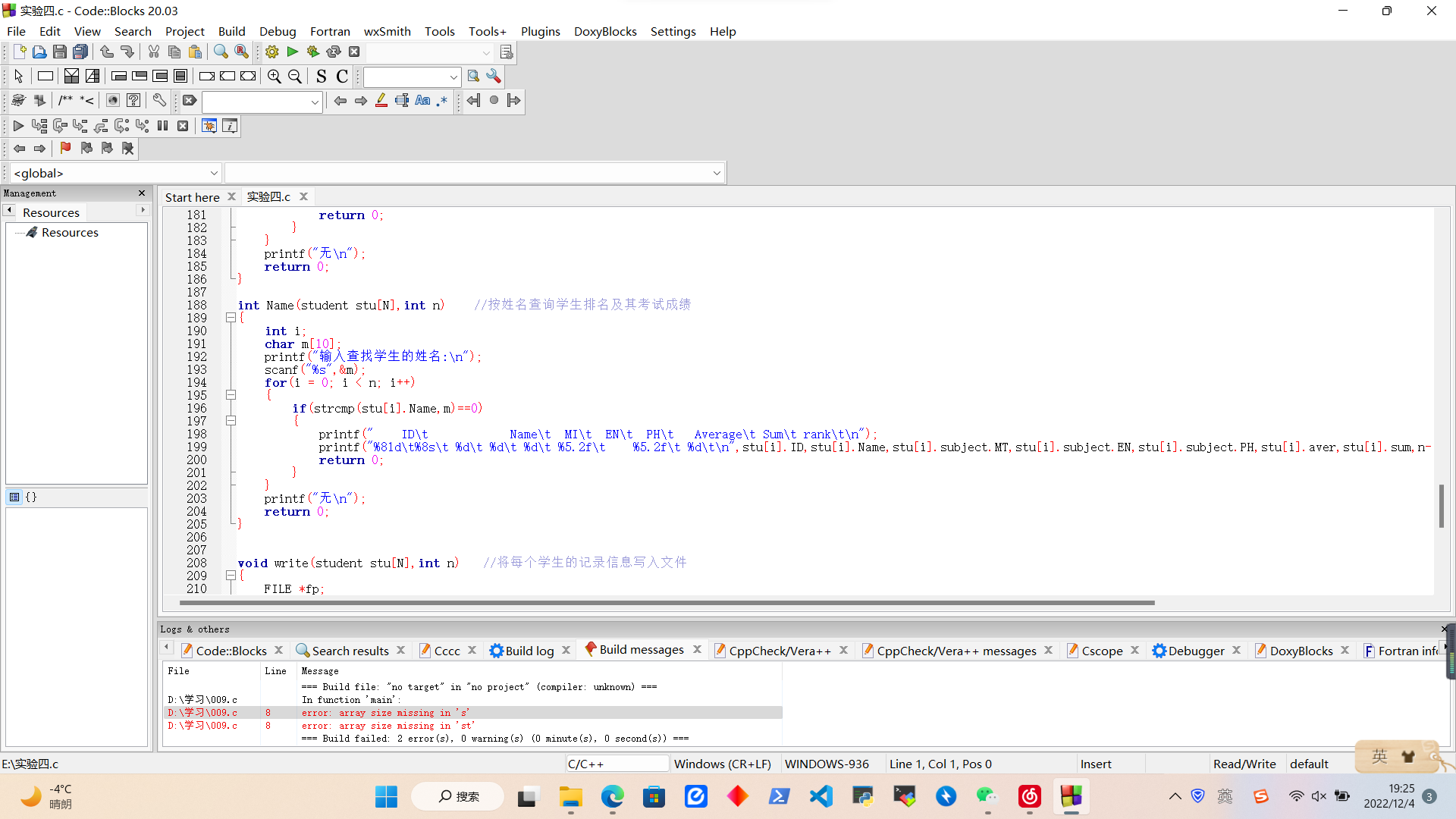Image resolution: width=1456 pixels, height=819 pixels.
Task: Collapse the fold marker at line 189
Action: [x=231, y=318]
